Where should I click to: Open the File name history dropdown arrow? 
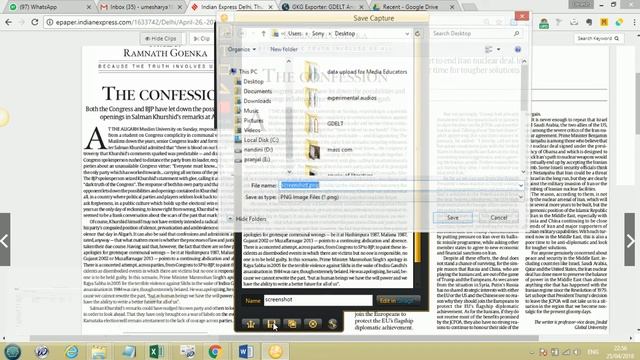(520, 185)
